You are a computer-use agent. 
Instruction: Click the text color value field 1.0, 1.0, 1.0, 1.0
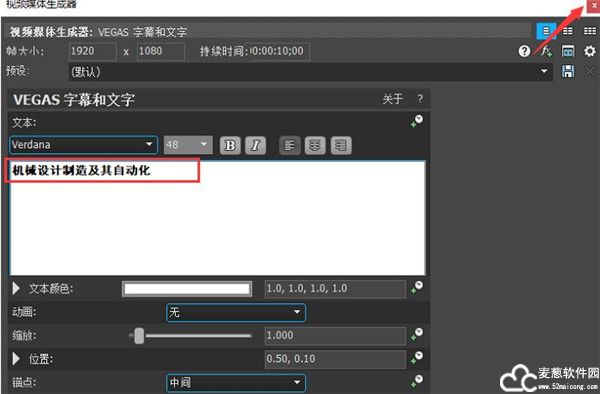pyautogui.click(x=335, y=289)
